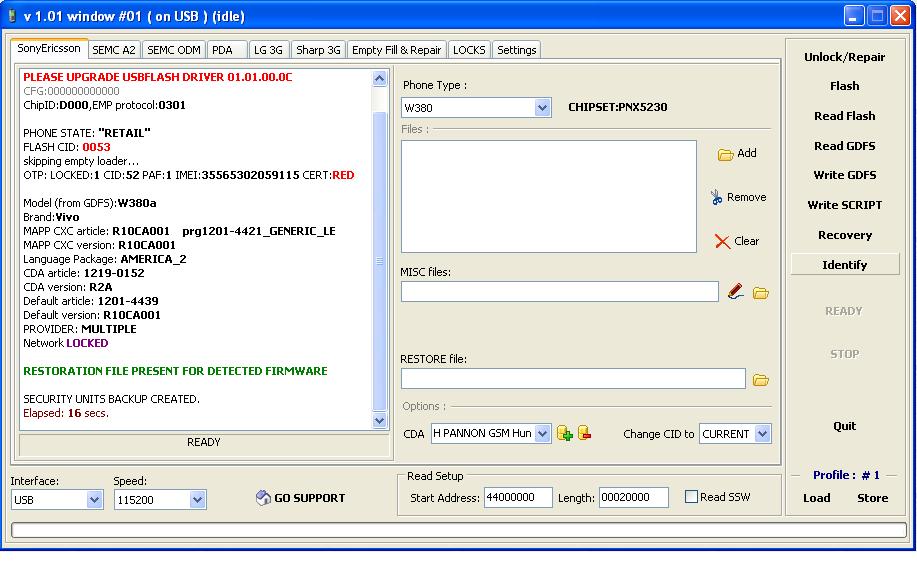The width and height of the screenshot is (917, 581).
Task: Click inside the Files list box
Action: pyautogui.click(x=549, y=197)
